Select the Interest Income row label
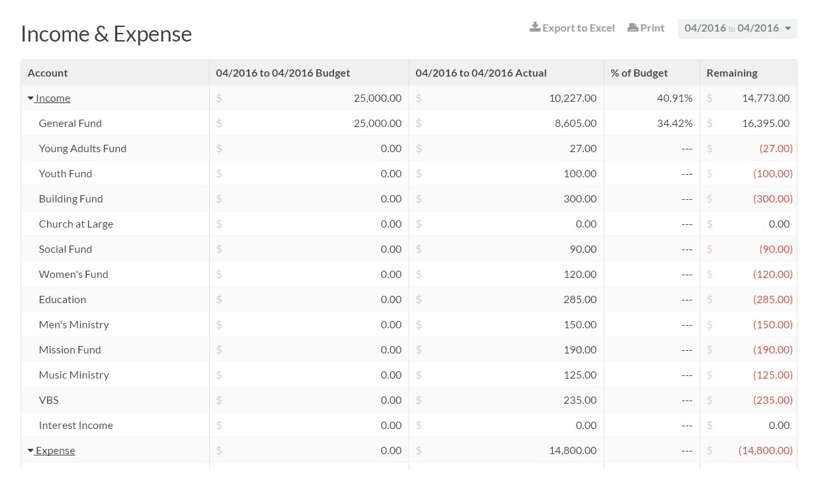The image size is (831, 484). (76, 426)
